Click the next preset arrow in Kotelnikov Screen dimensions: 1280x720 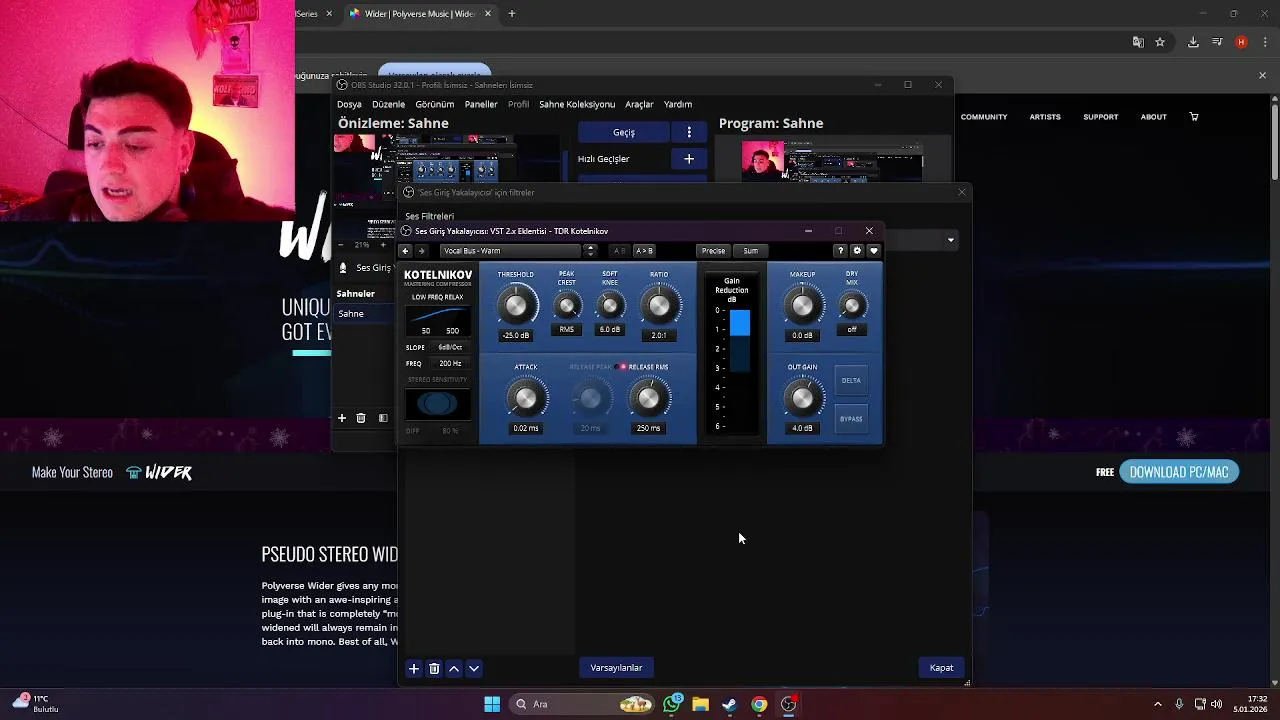click(x=421, y=251)
